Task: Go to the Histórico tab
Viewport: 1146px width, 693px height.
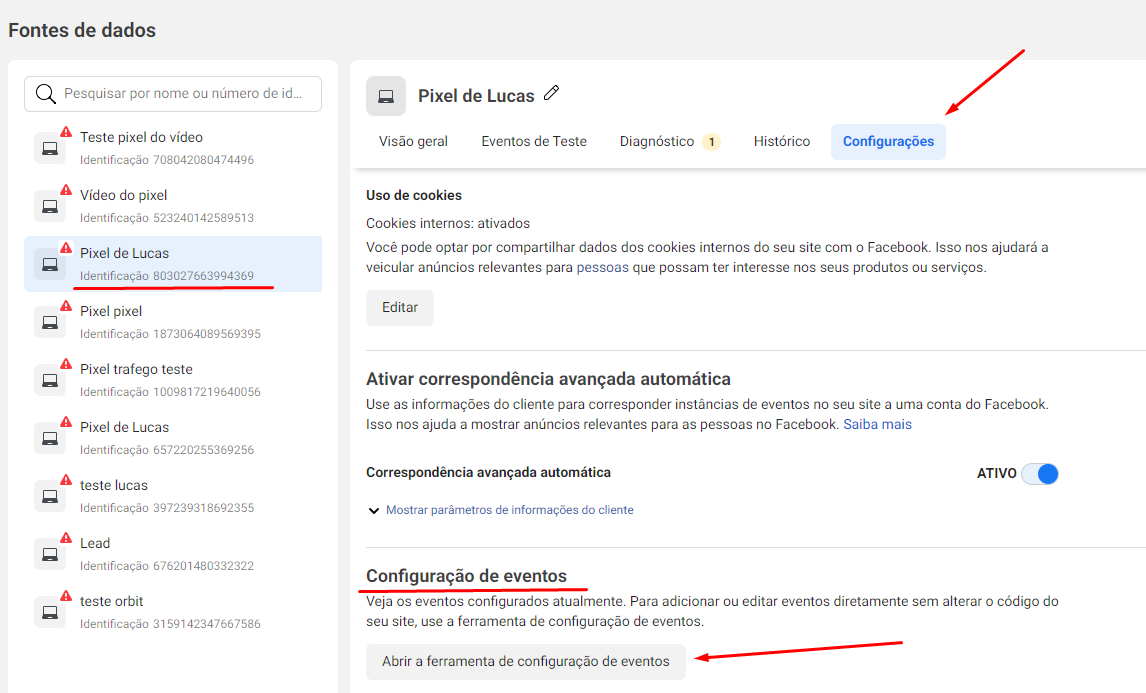Action: (782, 142)
